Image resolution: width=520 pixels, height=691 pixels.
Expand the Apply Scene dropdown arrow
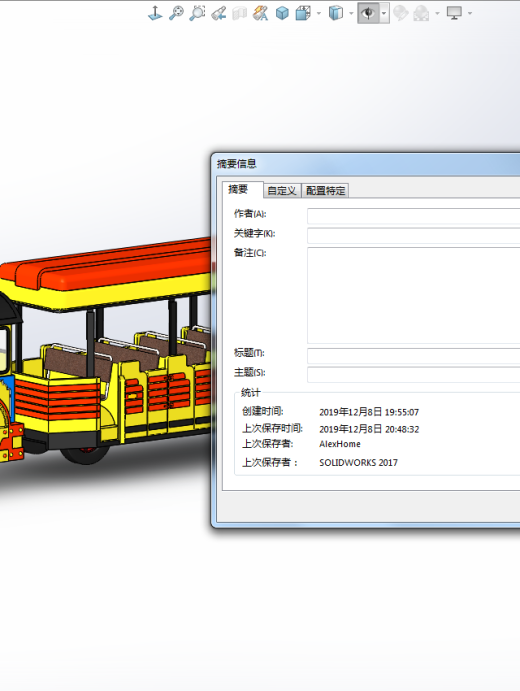tap(437, 13)
